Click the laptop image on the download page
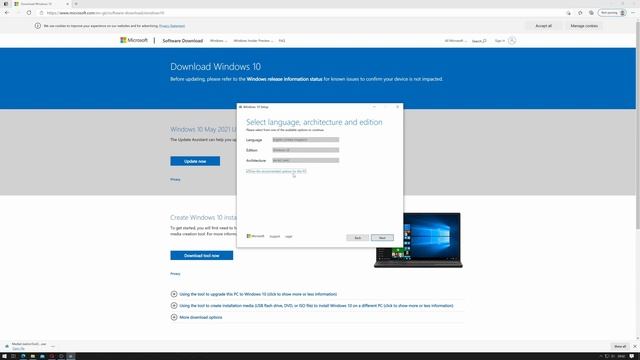The image size is (640, 360). (x=418, y=240)
